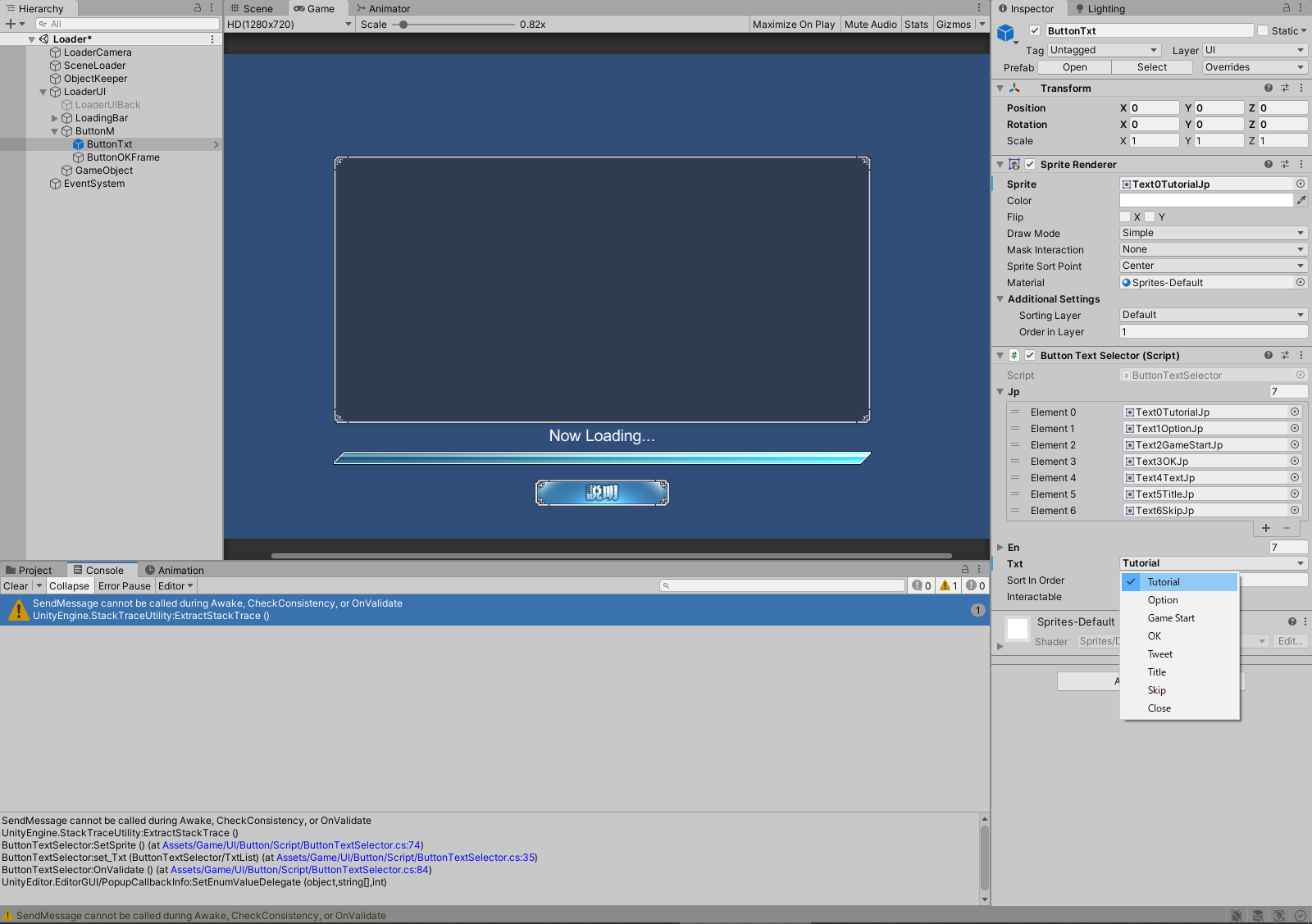Select Tweet from the Txt dropdown list
Viewport: 1312px width, 924px height.
[1180, 654]
